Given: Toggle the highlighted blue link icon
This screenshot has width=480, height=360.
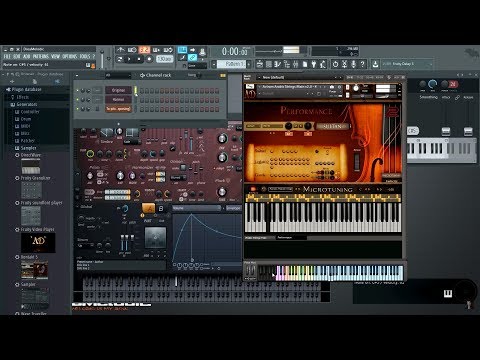Looking at the screenshot, I should (192, 58).
